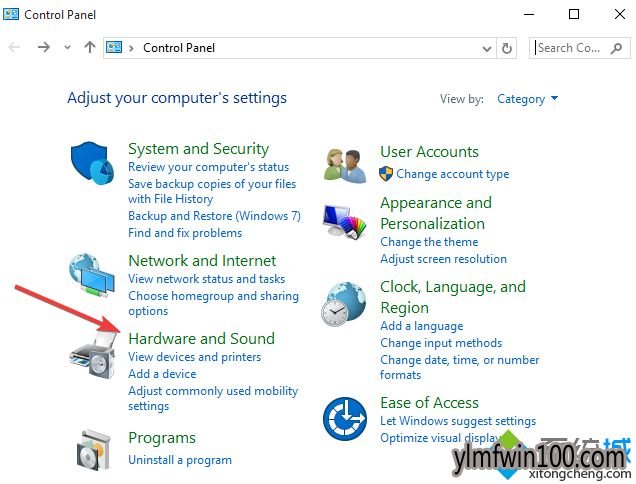Click the Programs disc box icon
The width and height of the screenshot is (636, 484).
click(x=94, y=450)
